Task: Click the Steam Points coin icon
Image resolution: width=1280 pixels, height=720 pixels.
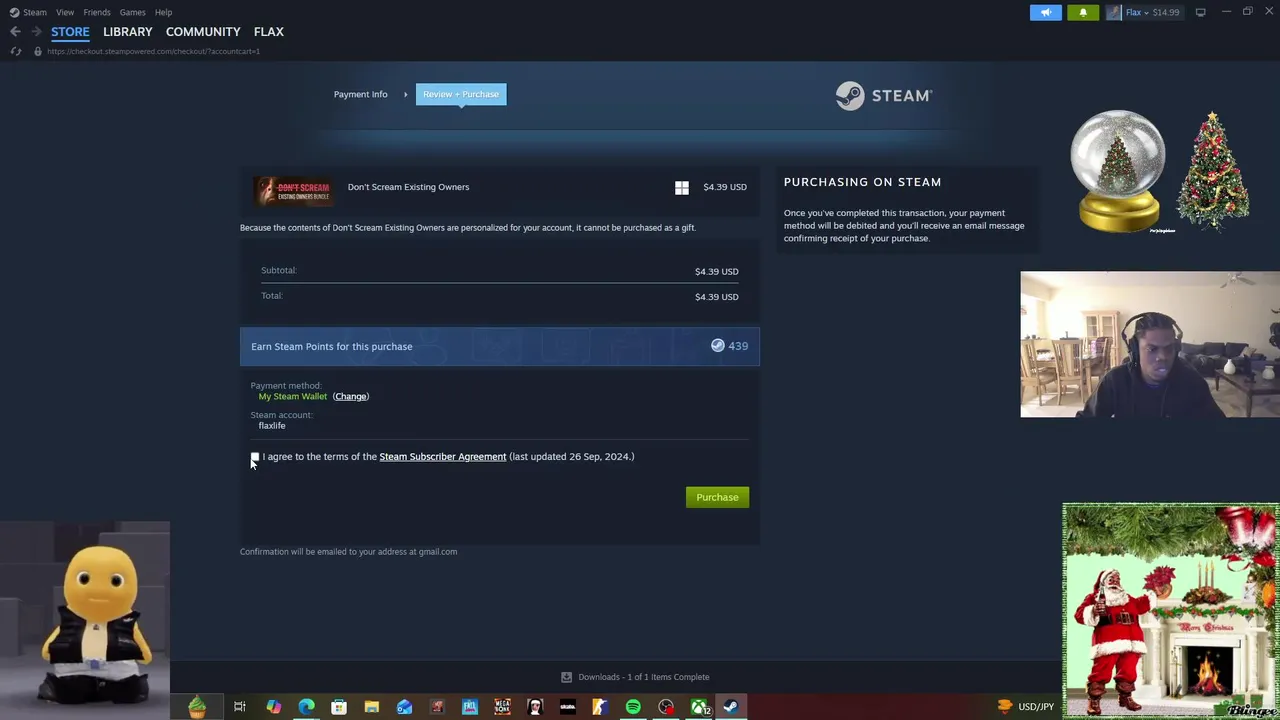Action: click(x=717, y=345)
